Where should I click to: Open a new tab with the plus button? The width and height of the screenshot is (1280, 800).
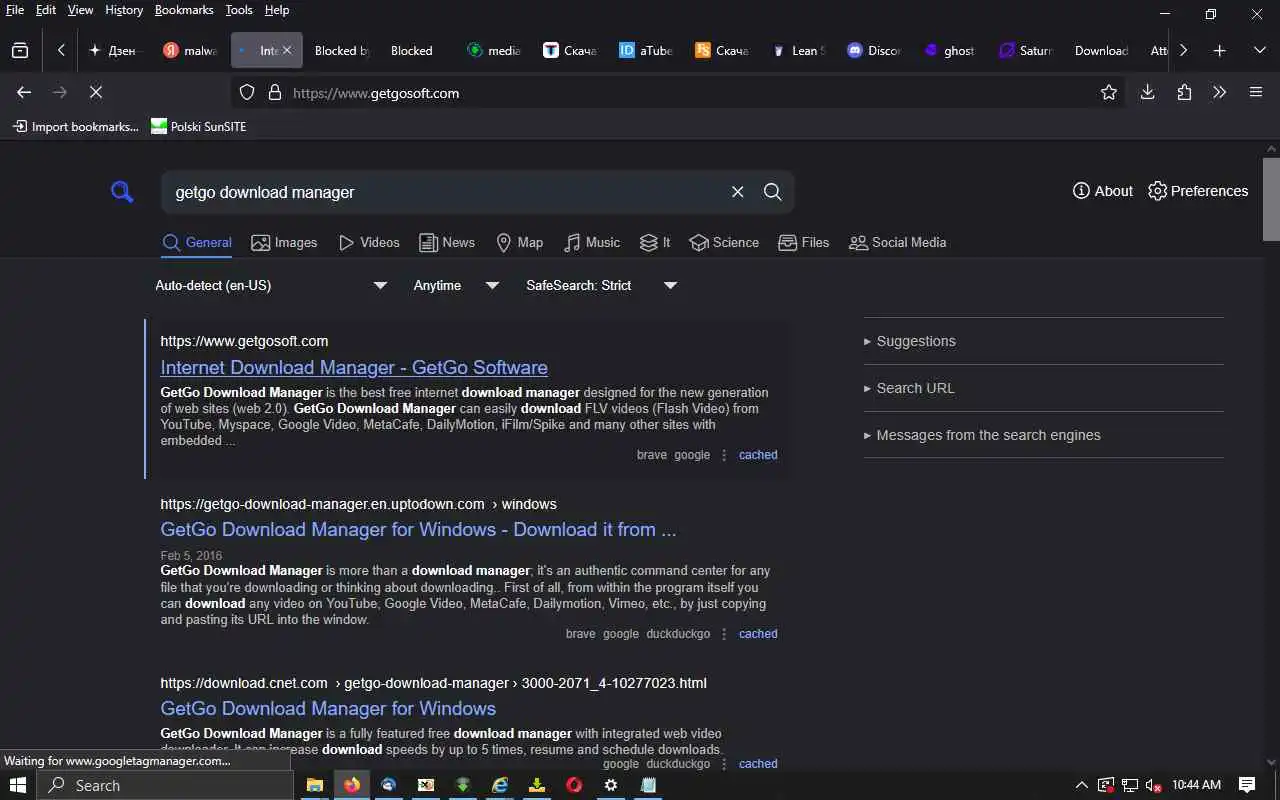pyautogui.click(x=1219, y=51)
